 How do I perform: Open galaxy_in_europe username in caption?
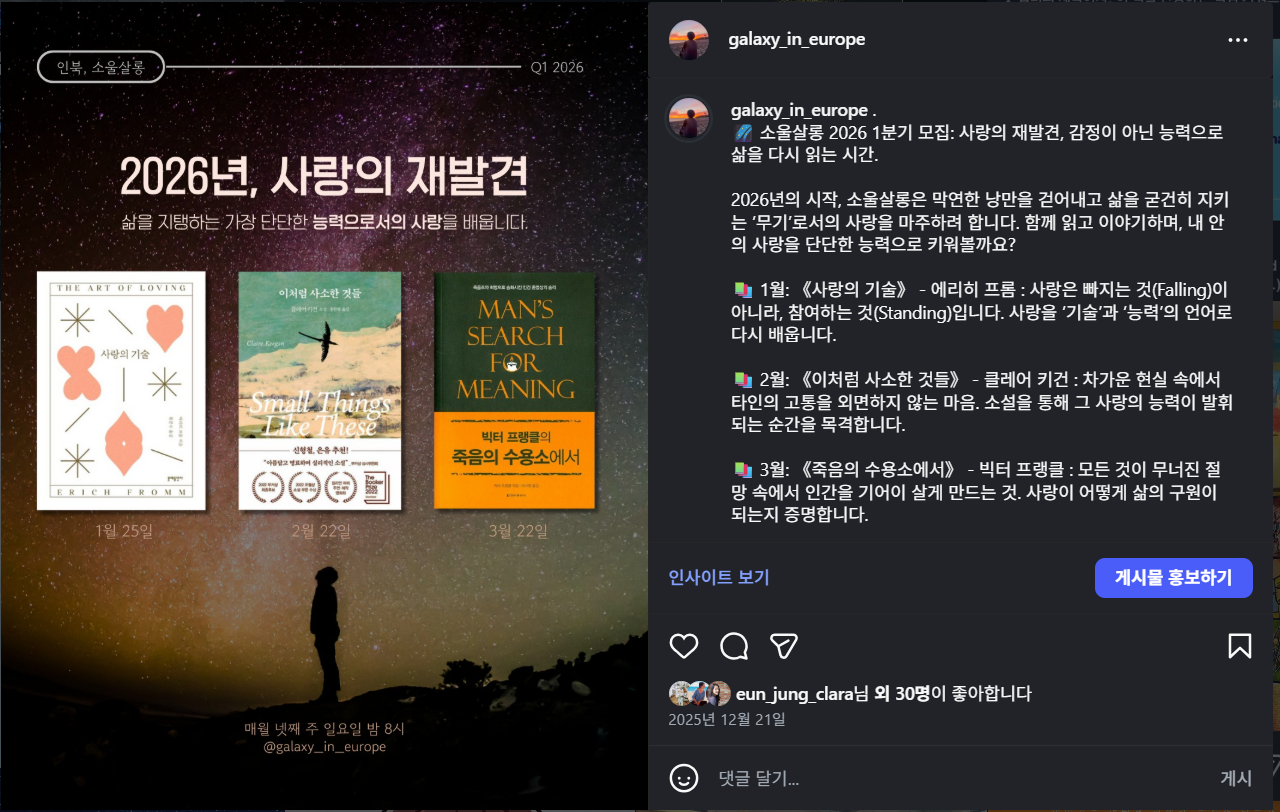click(799, 110)
